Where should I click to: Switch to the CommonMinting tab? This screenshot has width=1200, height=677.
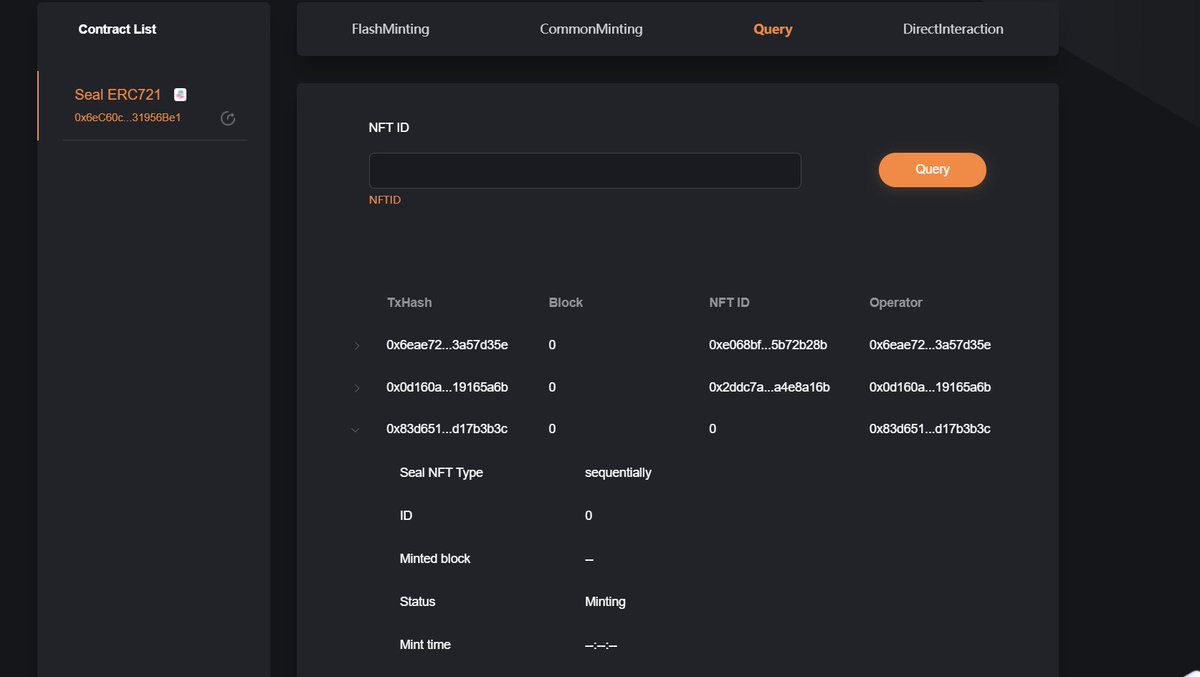coord(591,29)
